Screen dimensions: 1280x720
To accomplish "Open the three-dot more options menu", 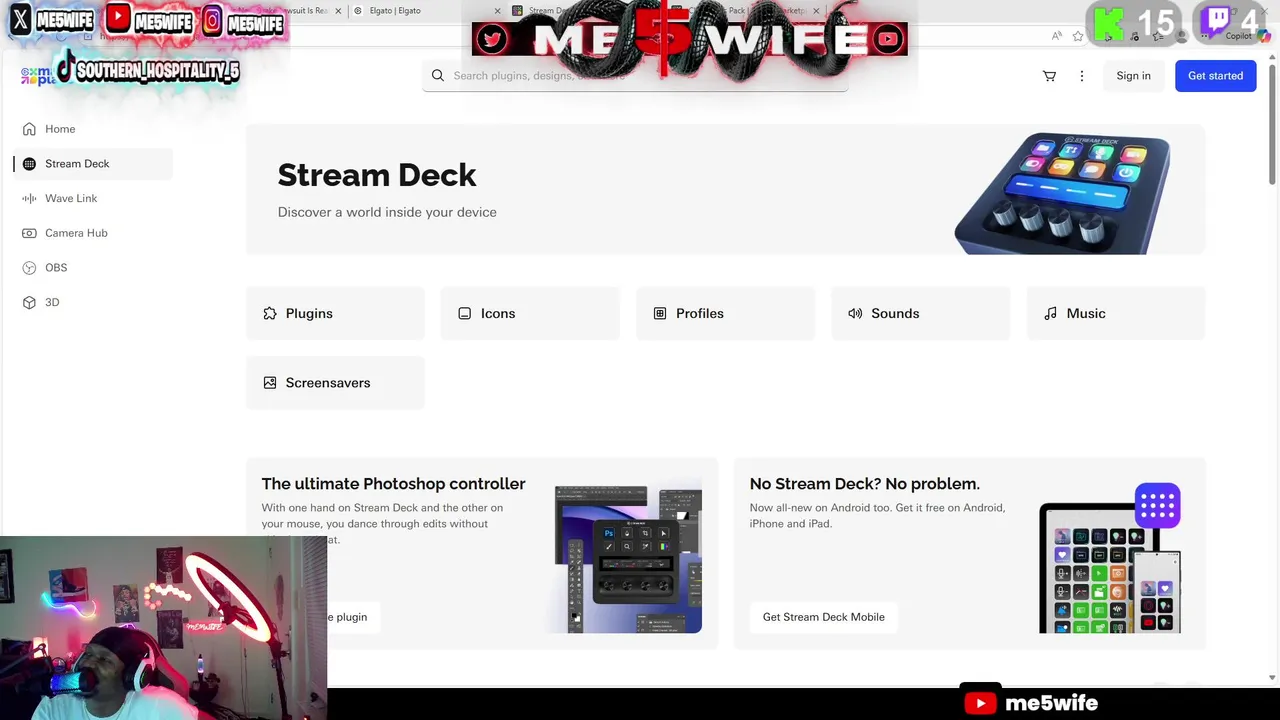I will click(1081, 76).
